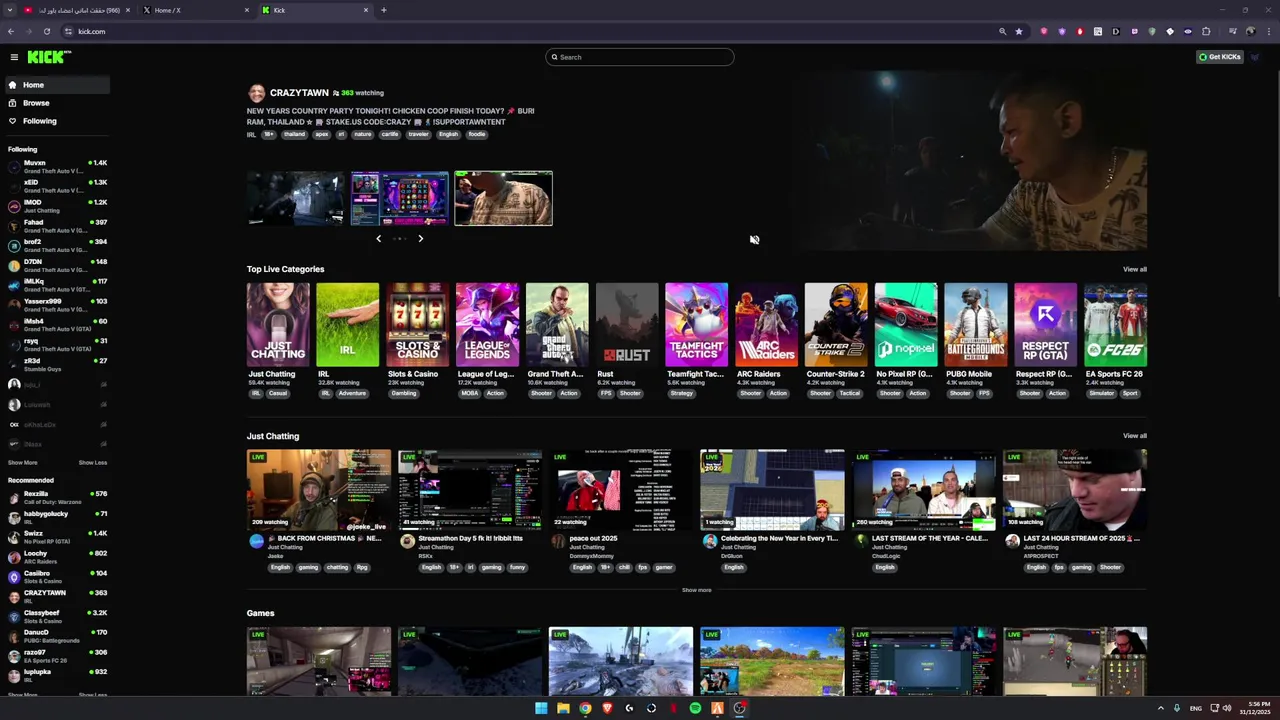Open the EA Sports FC 26 category card
The width and height of the screenshot is (1280, 720).
click(x=1115, y=325)
